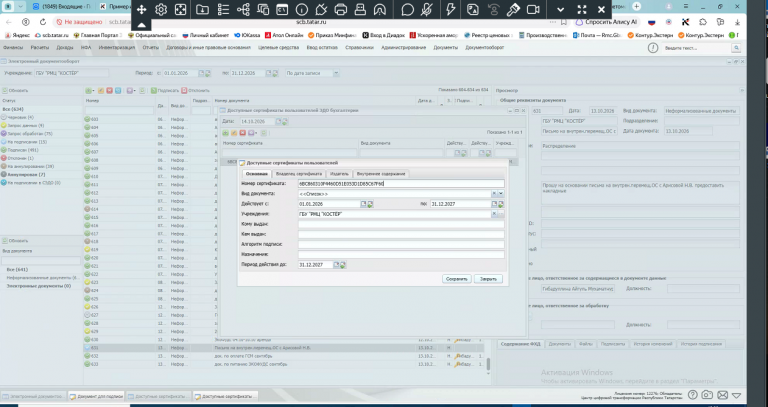Switch to Владелец сертификата tab
This screenshot has height=407, width=768.
click(x=299, y=174)
